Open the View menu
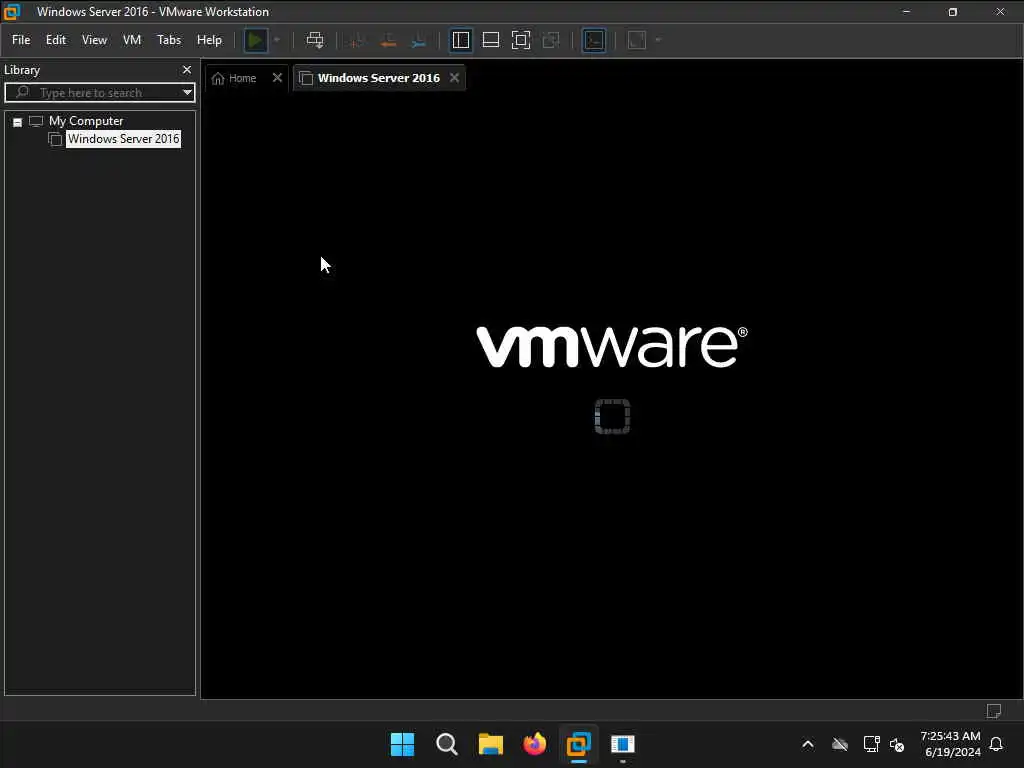 [x=94, y=40]
